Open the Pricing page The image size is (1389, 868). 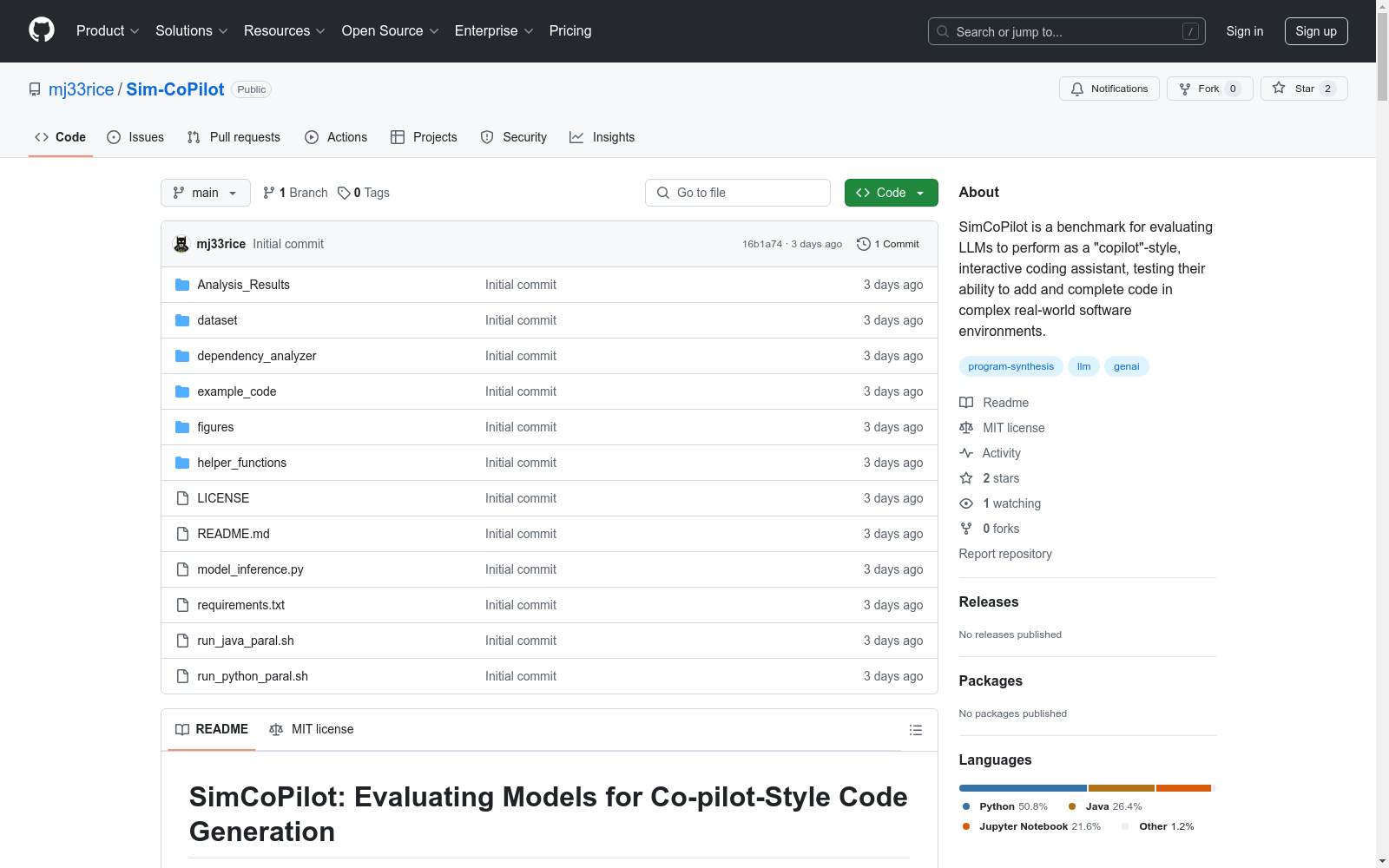click(570, 31)
